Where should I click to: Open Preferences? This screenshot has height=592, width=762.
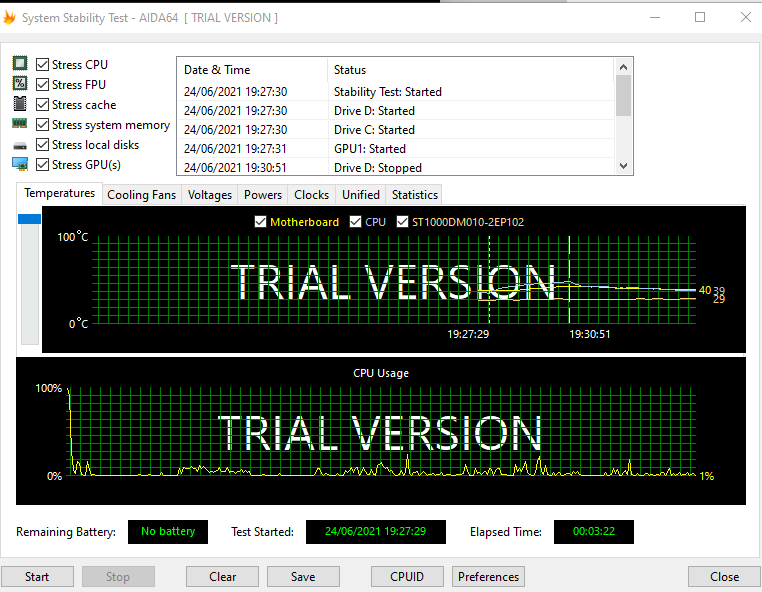click(x=488, y=576)
